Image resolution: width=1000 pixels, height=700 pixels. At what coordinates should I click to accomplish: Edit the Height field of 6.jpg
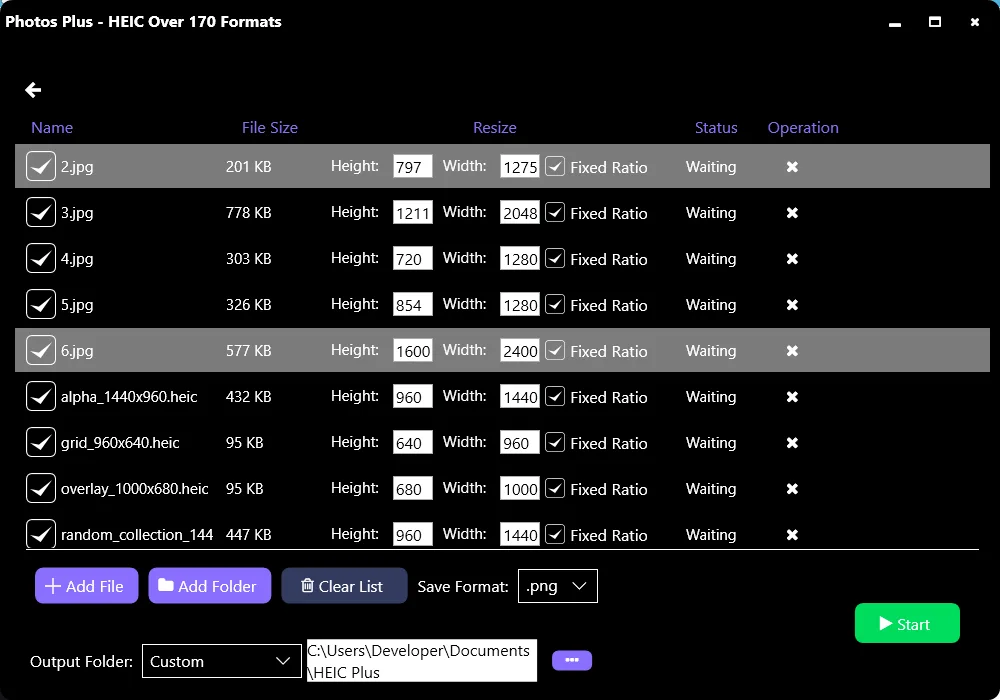[x=413, y=350]
